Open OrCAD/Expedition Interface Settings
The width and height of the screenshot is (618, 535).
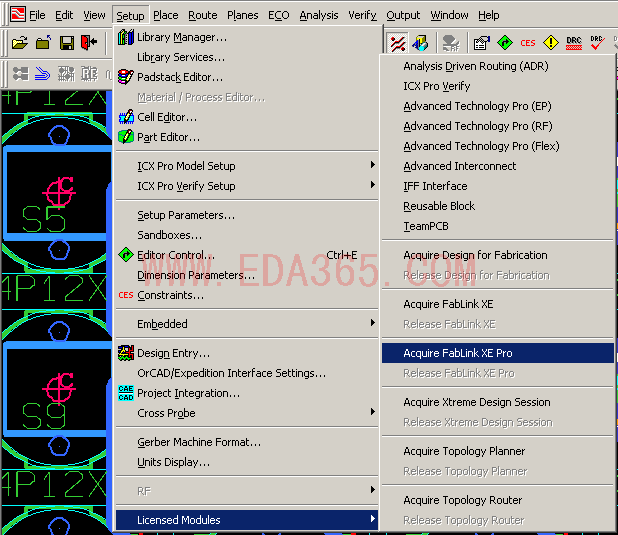tap(247, 373)
